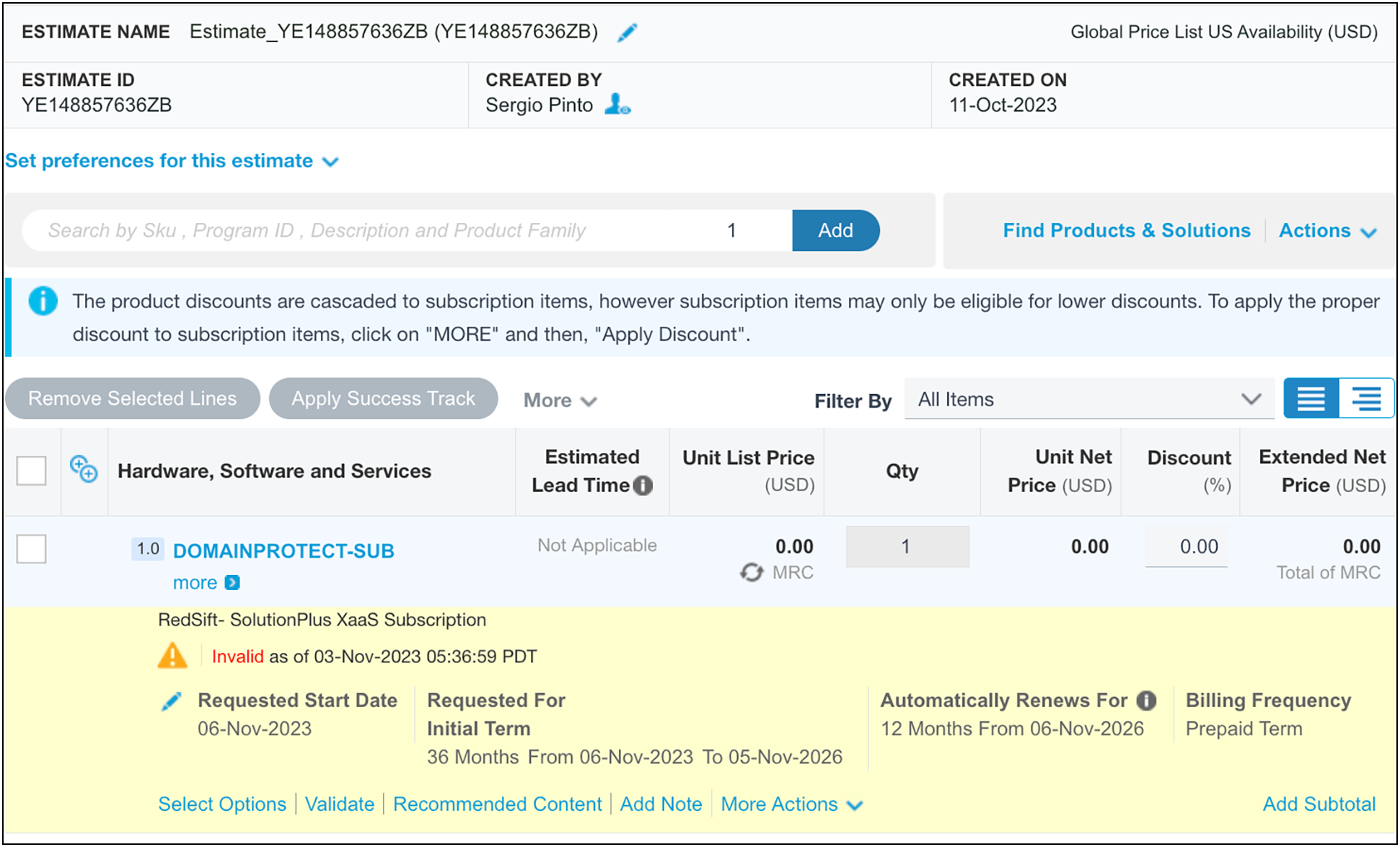Click Find Products & Solutions link

point(1126,231)
